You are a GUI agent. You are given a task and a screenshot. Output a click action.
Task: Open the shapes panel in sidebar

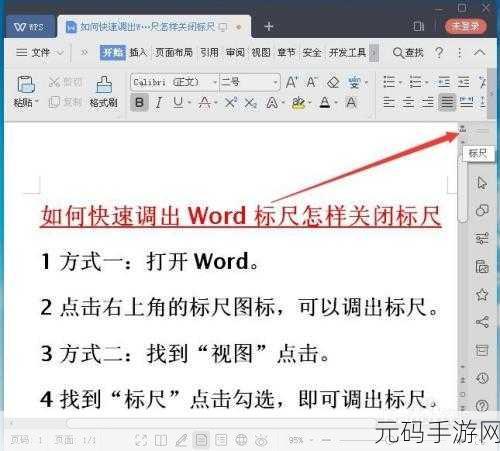click(482, 210)
